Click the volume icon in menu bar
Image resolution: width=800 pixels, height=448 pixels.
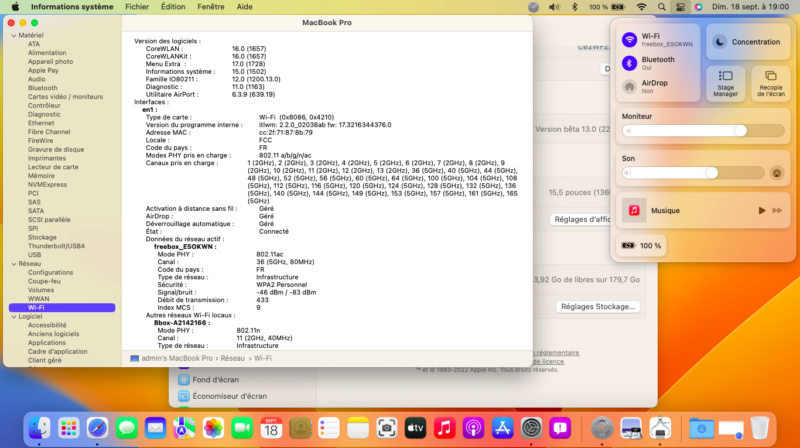[x=554, y=7]
